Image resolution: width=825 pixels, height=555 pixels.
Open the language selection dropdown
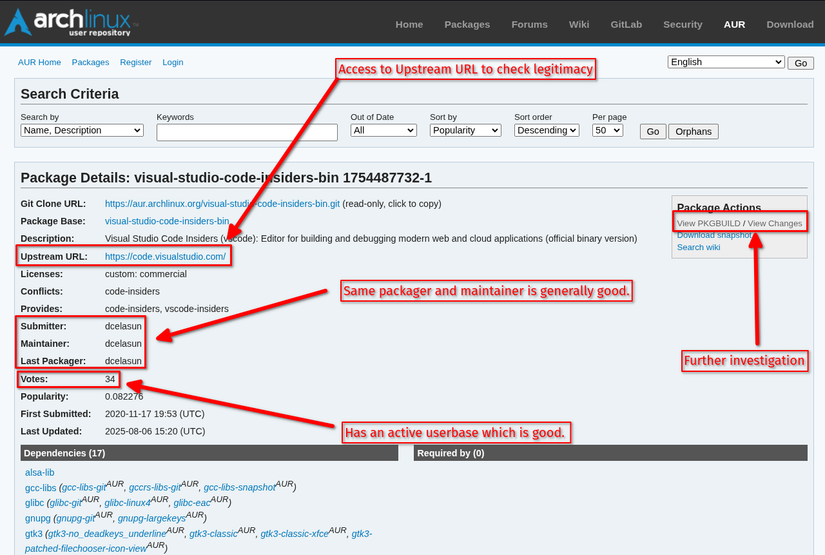(726, 62)
